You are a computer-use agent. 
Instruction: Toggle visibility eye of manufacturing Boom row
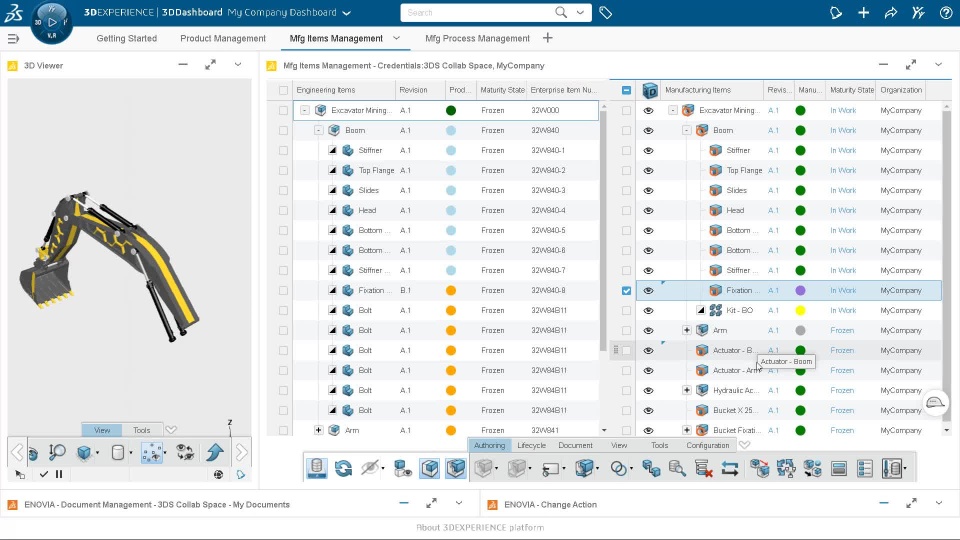tap(648, 130)
